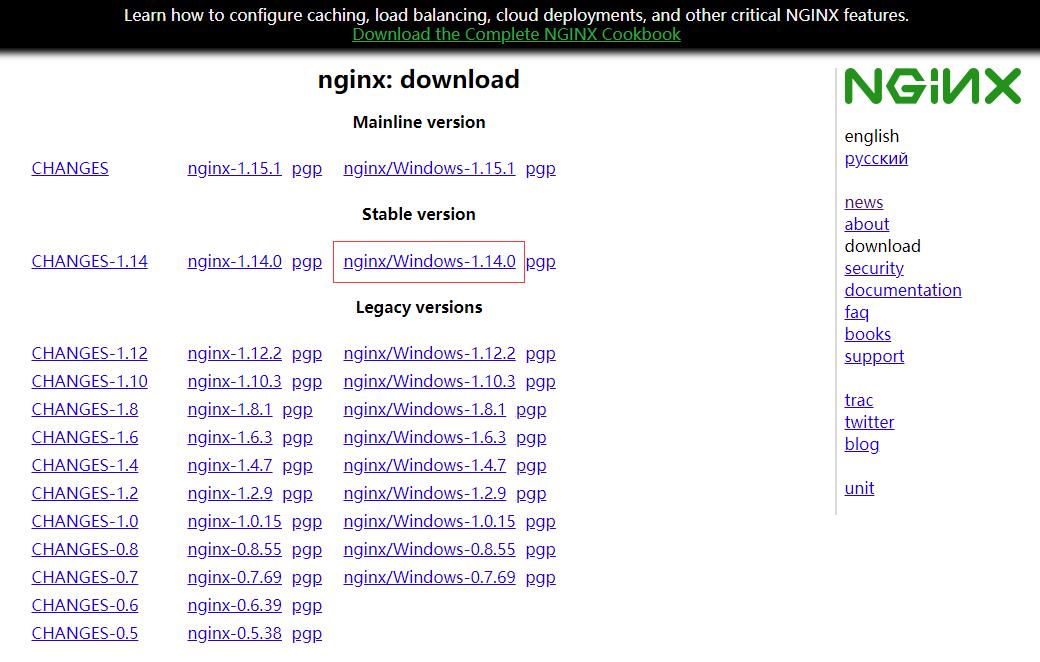The width and height of the screenshot is (1040, 662).
Task: Download nginx/Windows-0.8.55
Action: click(x=429, y=549)
